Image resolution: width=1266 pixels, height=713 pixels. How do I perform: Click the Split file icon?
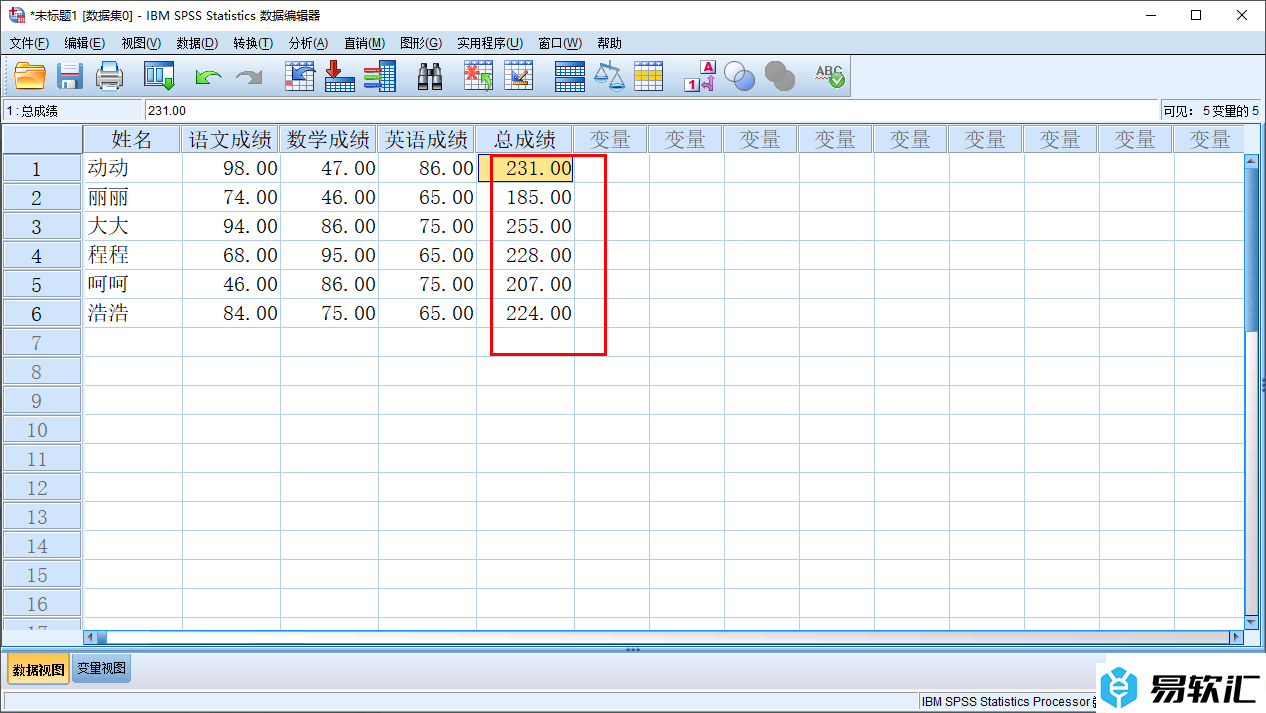570,77
